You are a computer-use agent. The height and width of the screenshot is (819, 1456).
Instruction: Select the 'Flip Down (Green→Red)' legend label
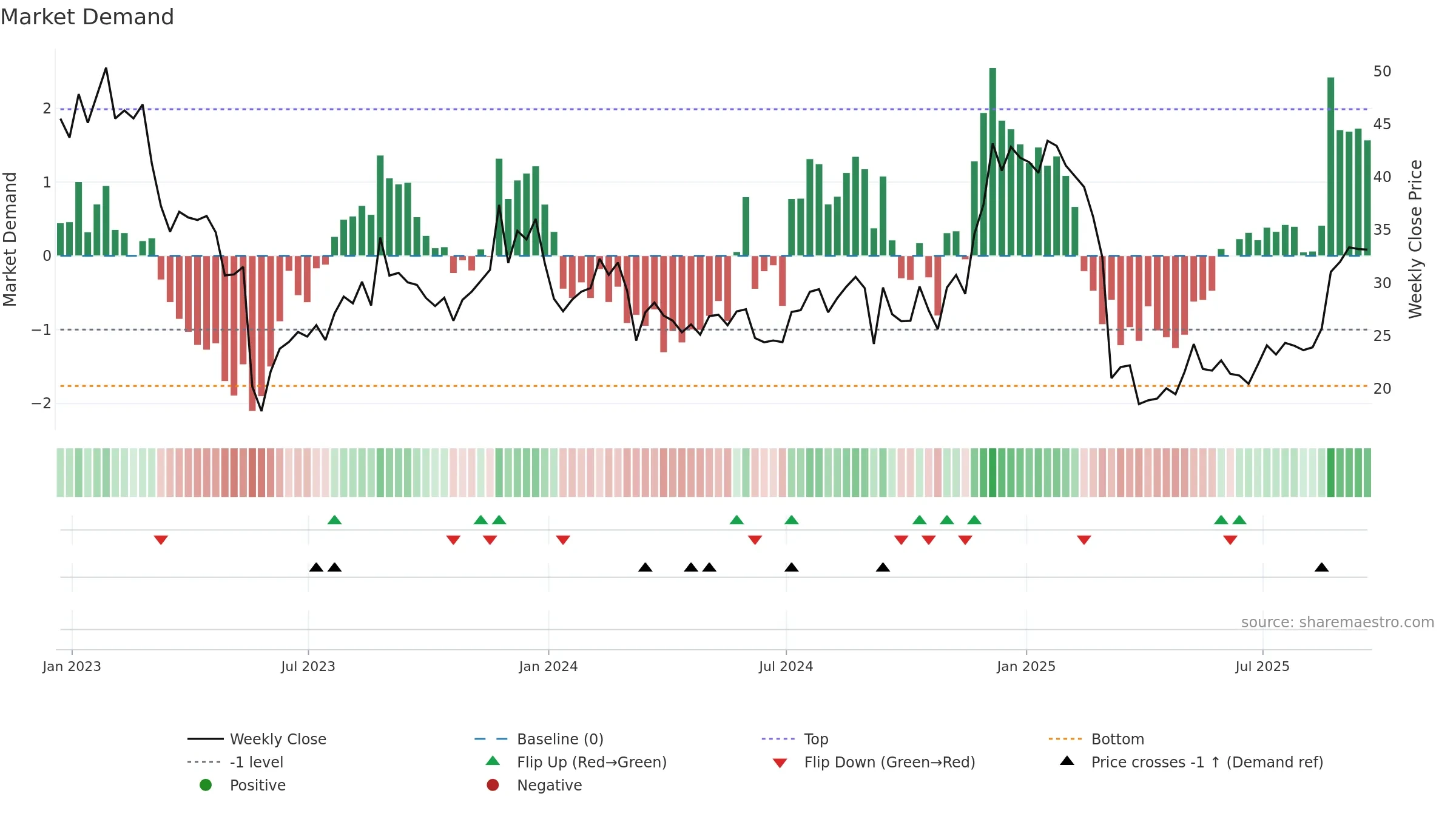tap(889, 762)
